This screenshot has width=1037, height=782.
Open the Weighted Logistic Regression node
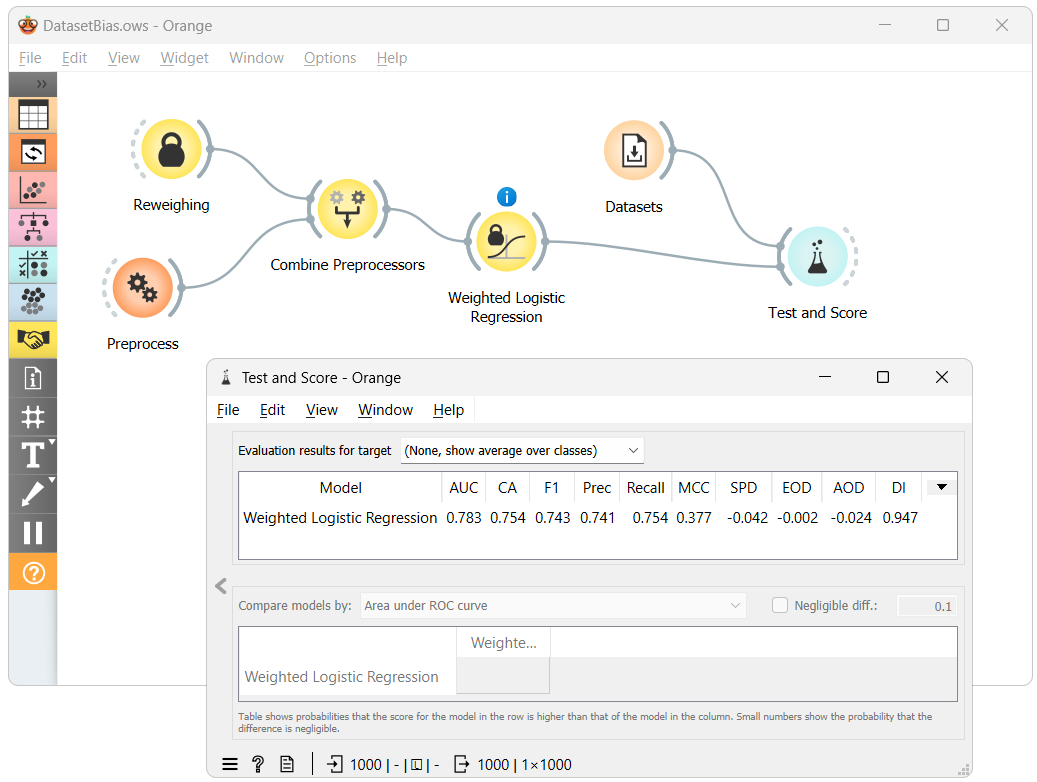[x=506, y=242]
